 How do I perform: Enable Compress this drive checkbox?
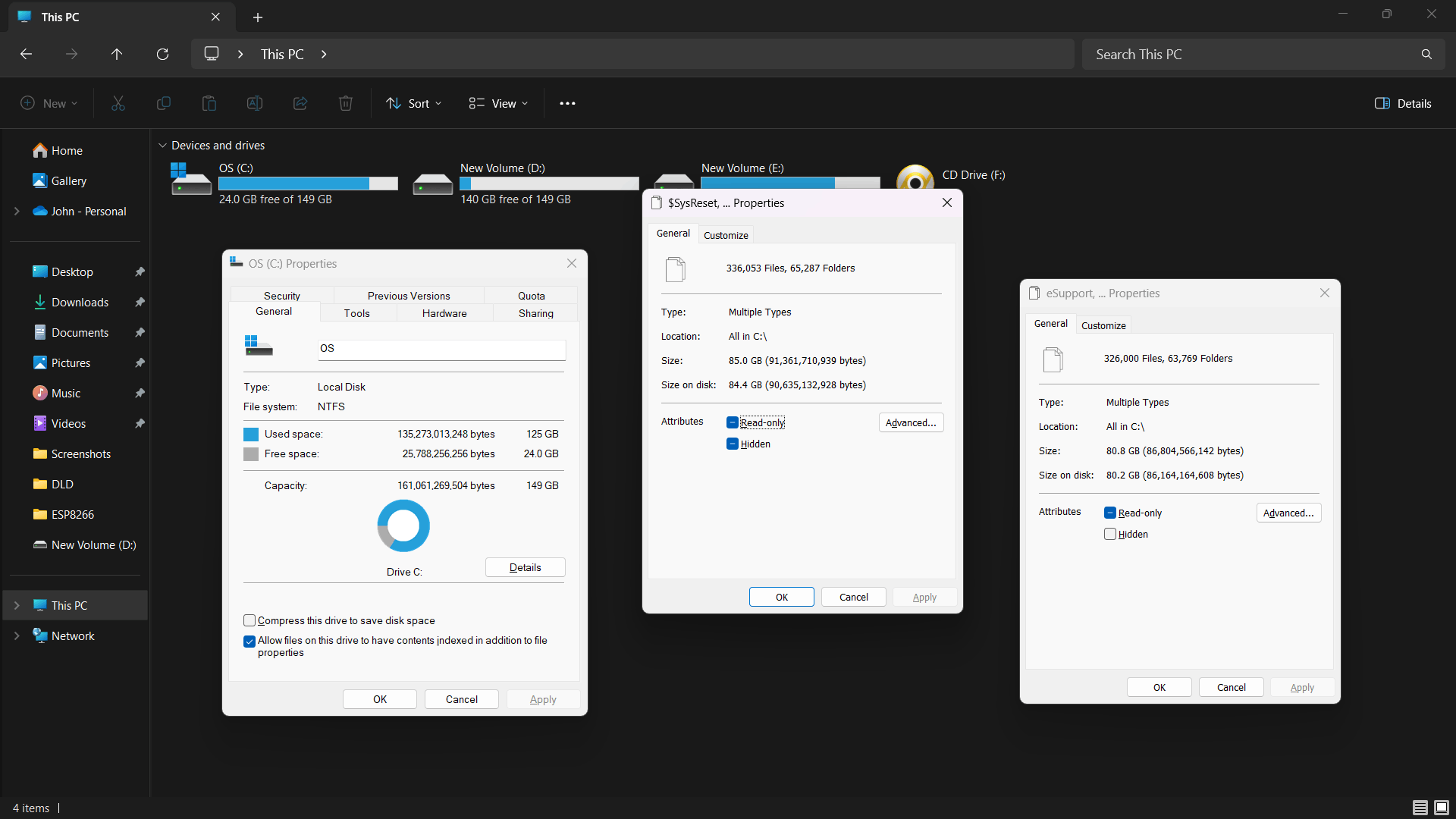click(249, 620)
